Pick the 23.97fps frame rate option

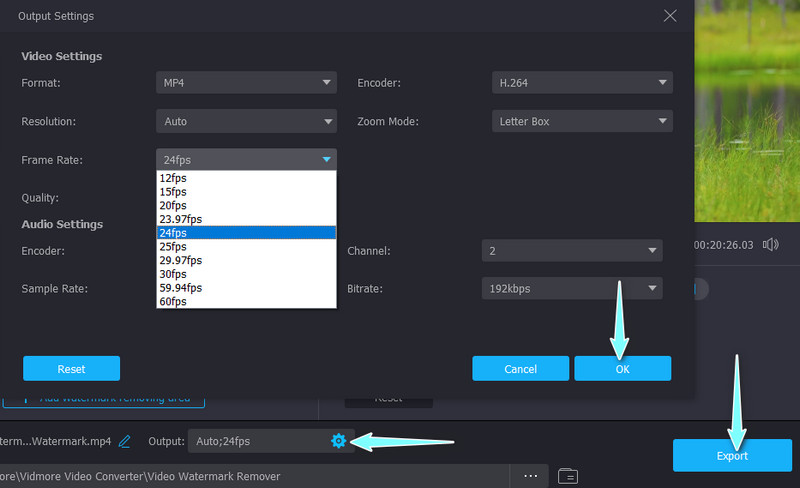coord(181,218)
